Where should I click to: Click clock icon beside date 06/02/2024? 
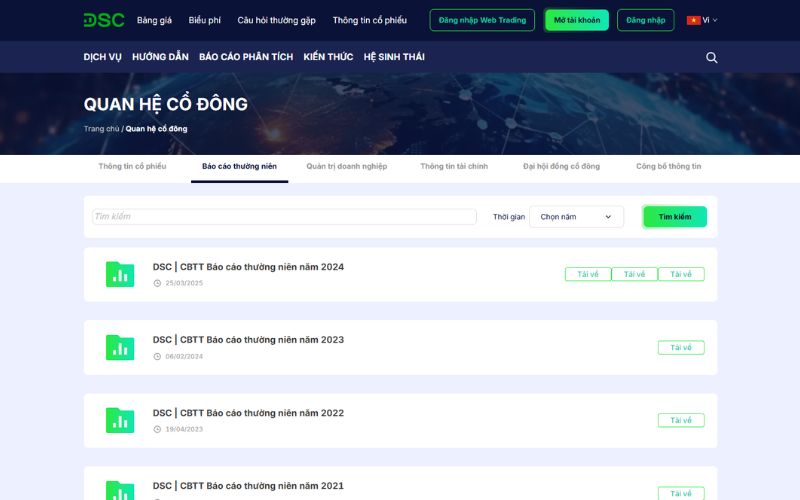click(x=157, y=356)
